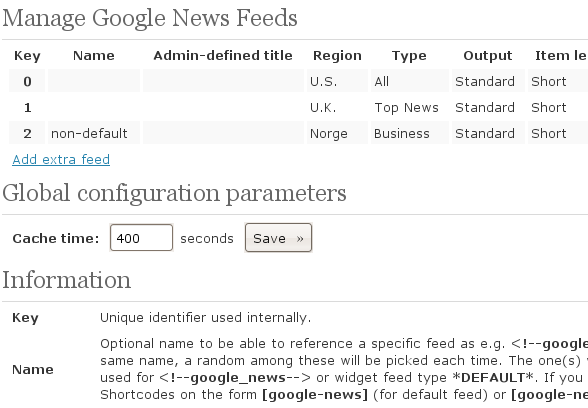Click the Region column header
Image resolution: width=588 pixels, height=408 pixels.
(337, 56)
